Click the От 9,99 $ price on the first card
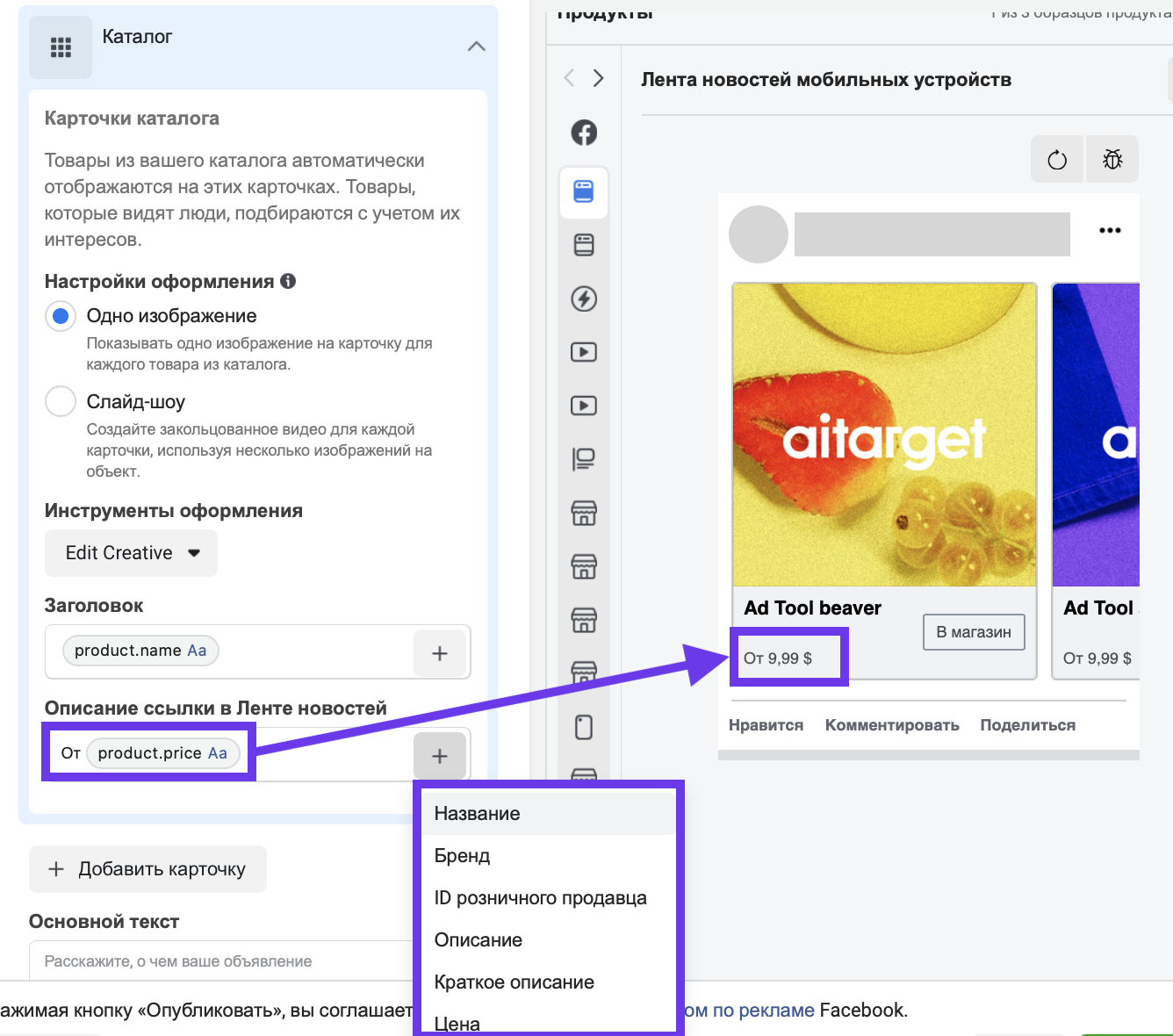This screenshot has height=1036, width=1173. (x=778, y=658)
